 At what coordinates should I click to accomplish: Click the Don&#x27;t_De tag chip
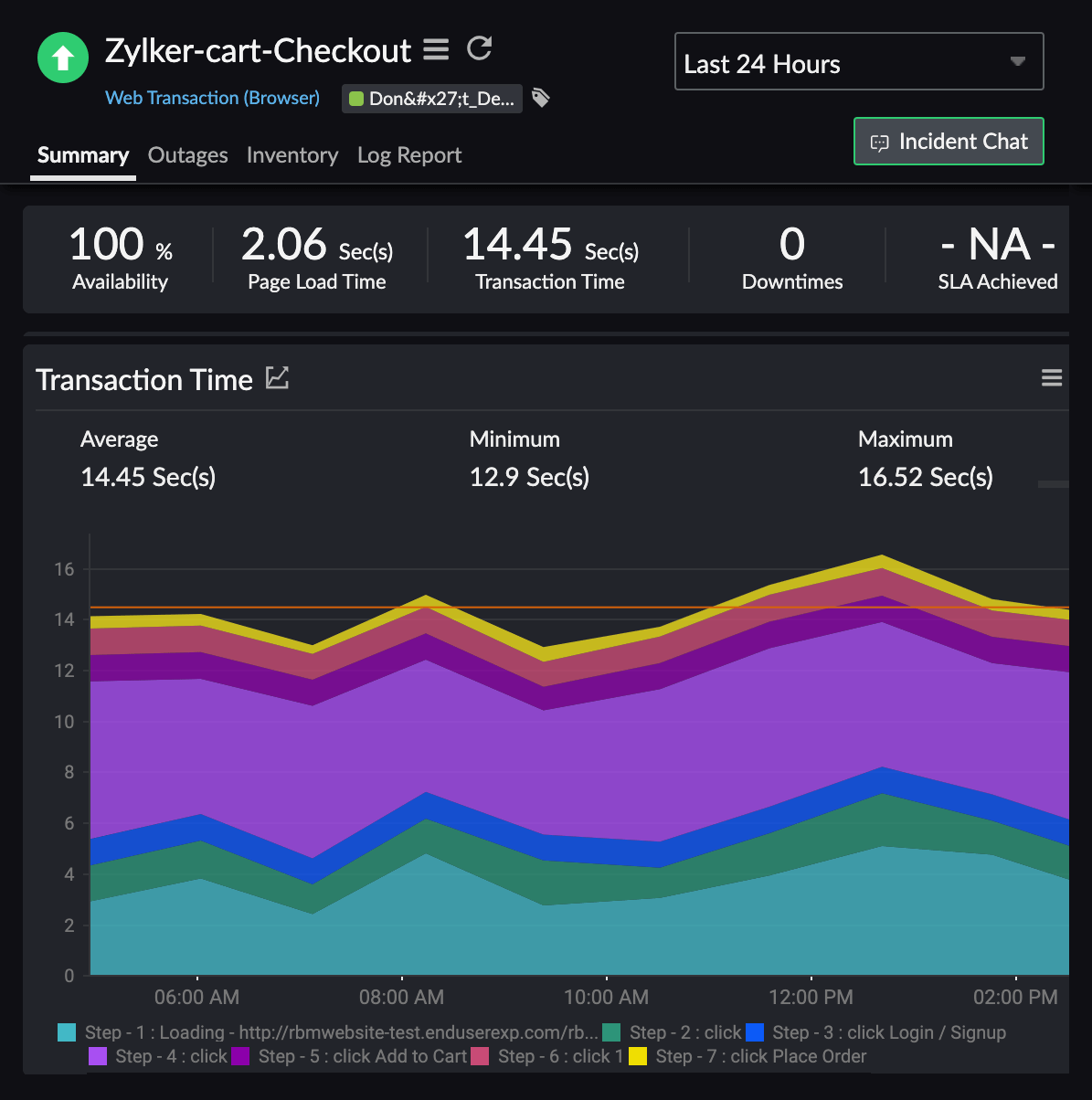(431, 98)
